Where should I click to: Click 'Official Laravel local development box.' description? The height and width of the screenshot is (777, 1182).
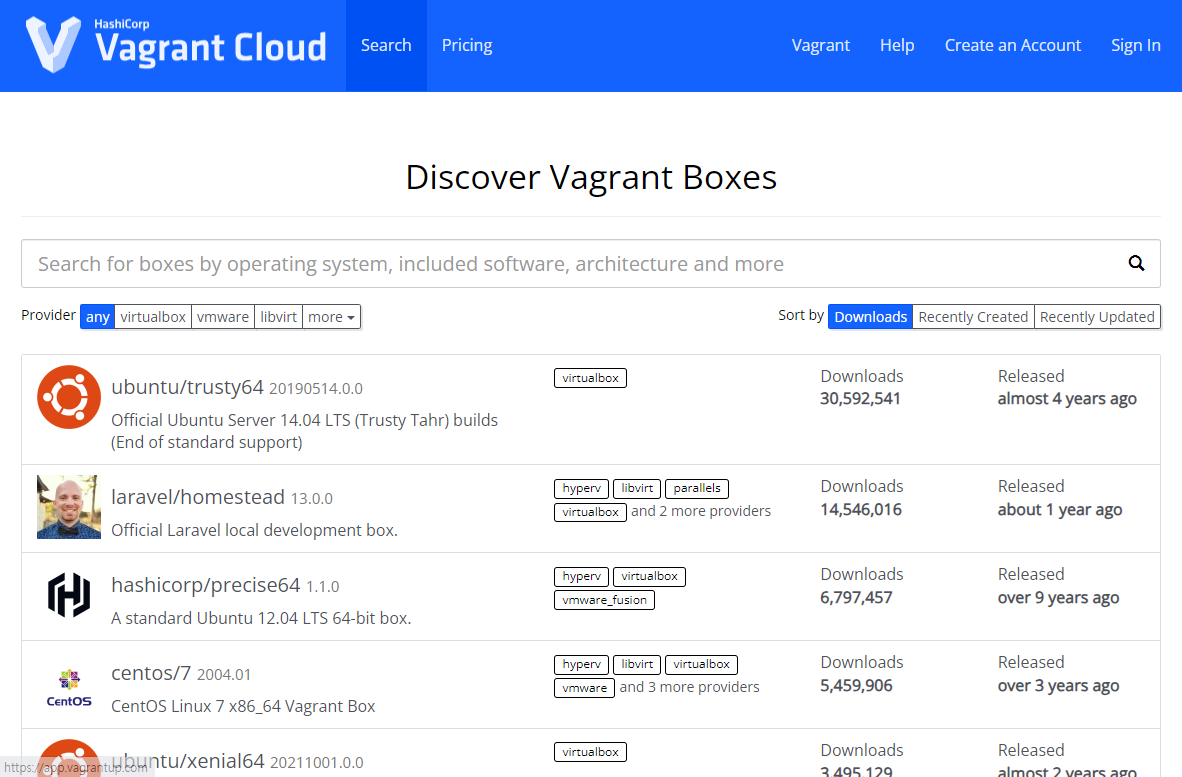pyautogui.click(x=254, y=531)
